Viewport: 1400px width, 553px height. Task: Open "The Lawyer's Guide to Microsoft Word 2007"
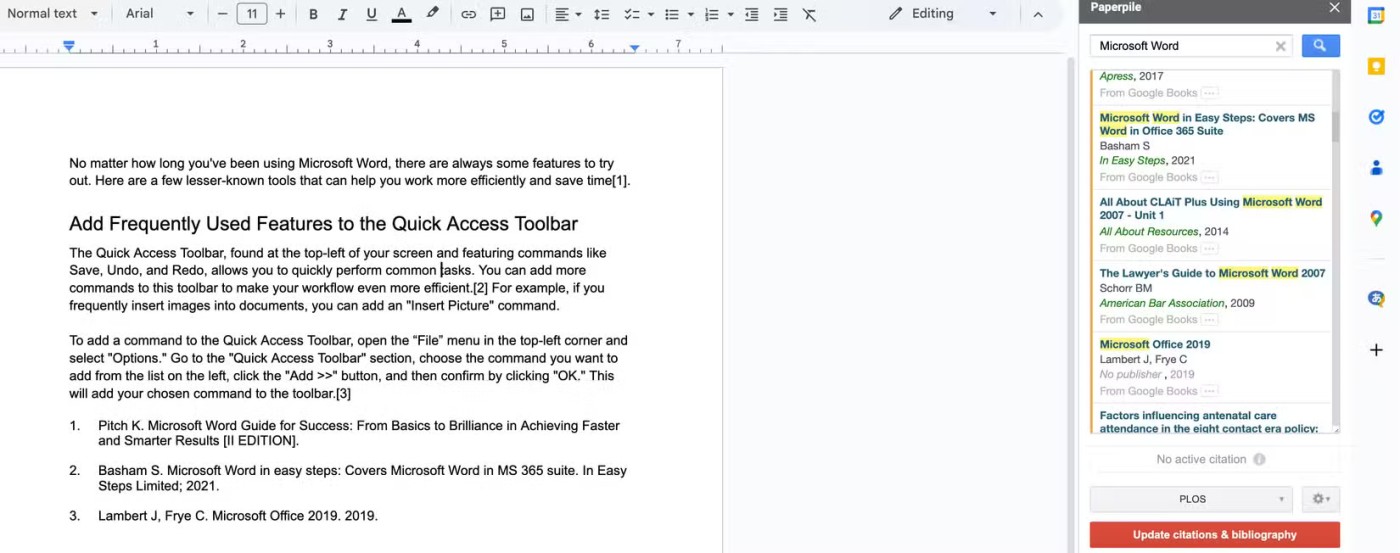(x=1212, y=273)
